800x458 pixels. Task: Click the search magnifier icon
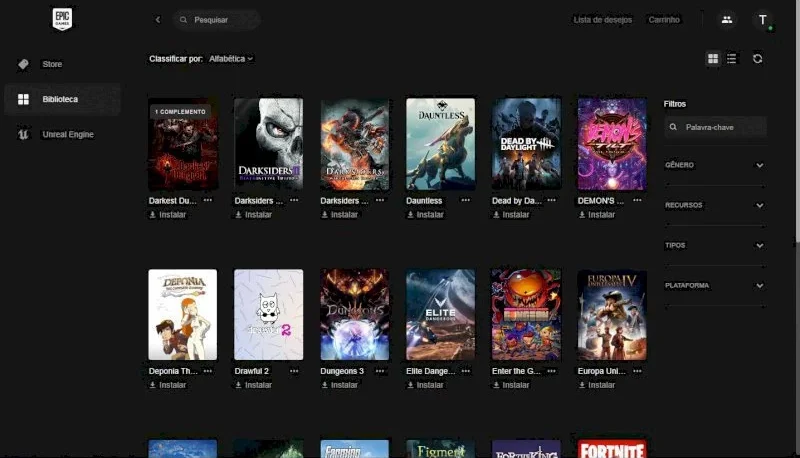pos(183,20)
